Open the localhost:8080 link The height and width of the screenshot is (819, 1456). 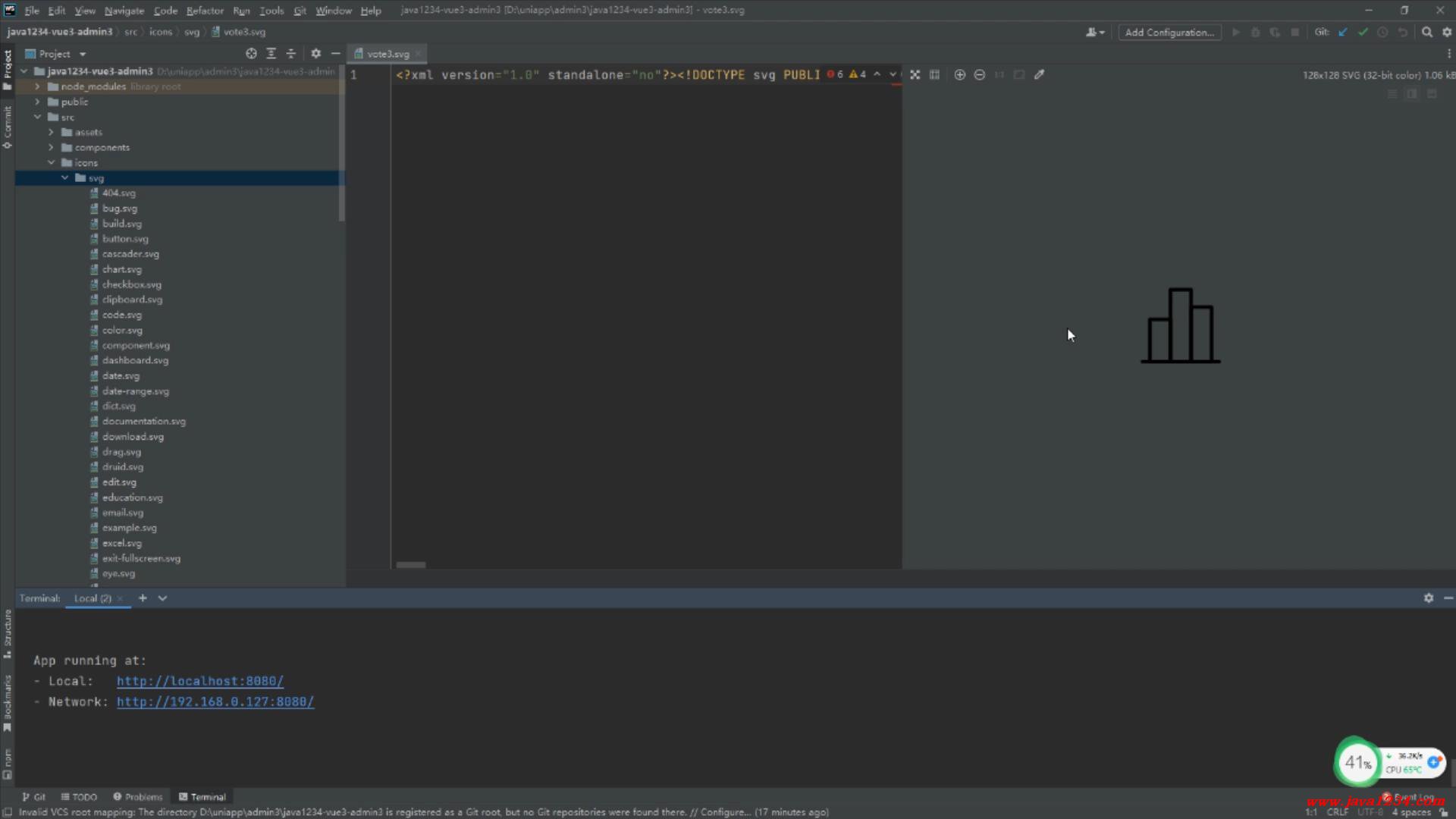(200, 681)
